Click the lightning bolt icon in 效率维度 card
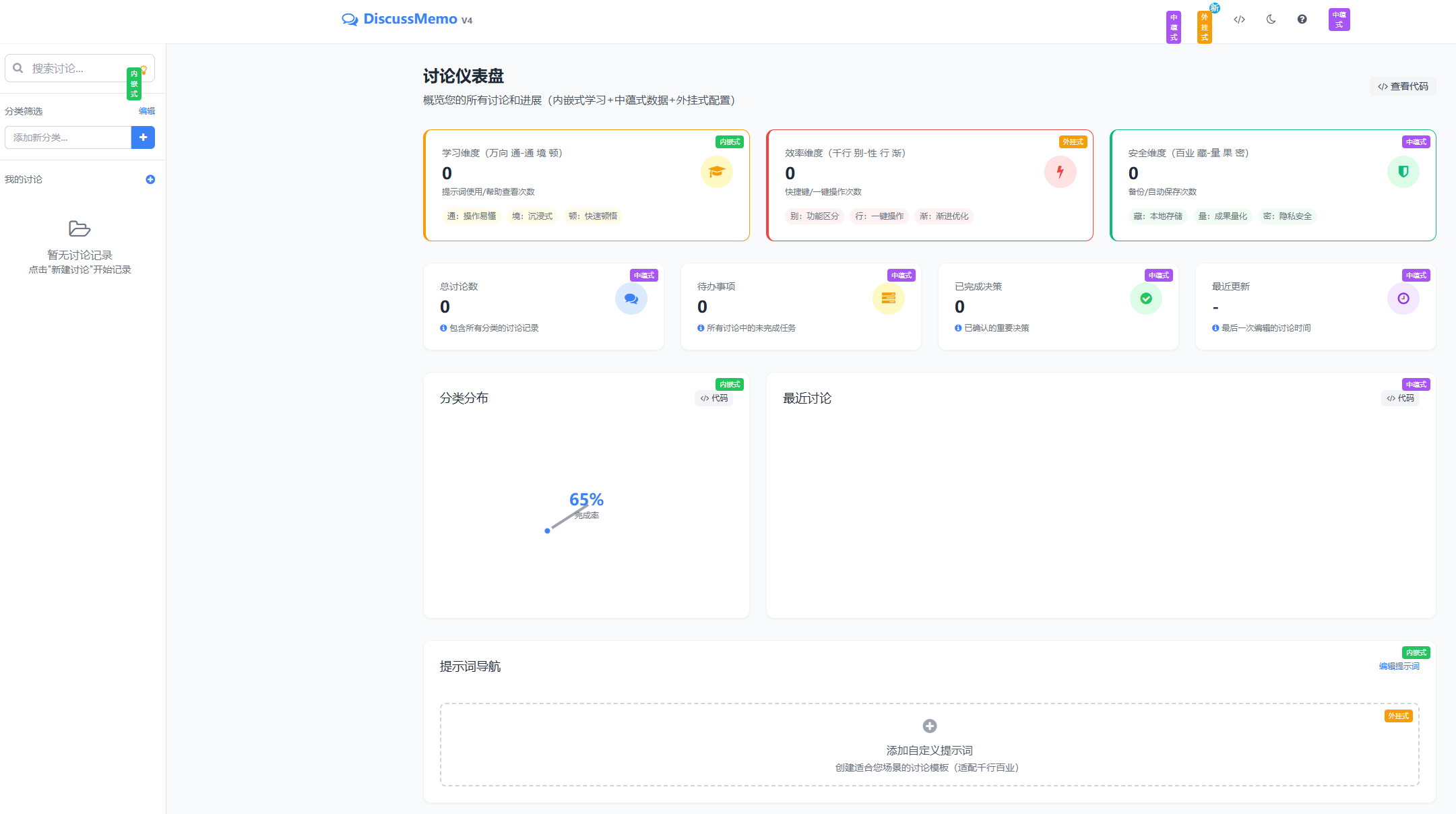This screenshot has height=814, width=1456. click(1060, 172)
